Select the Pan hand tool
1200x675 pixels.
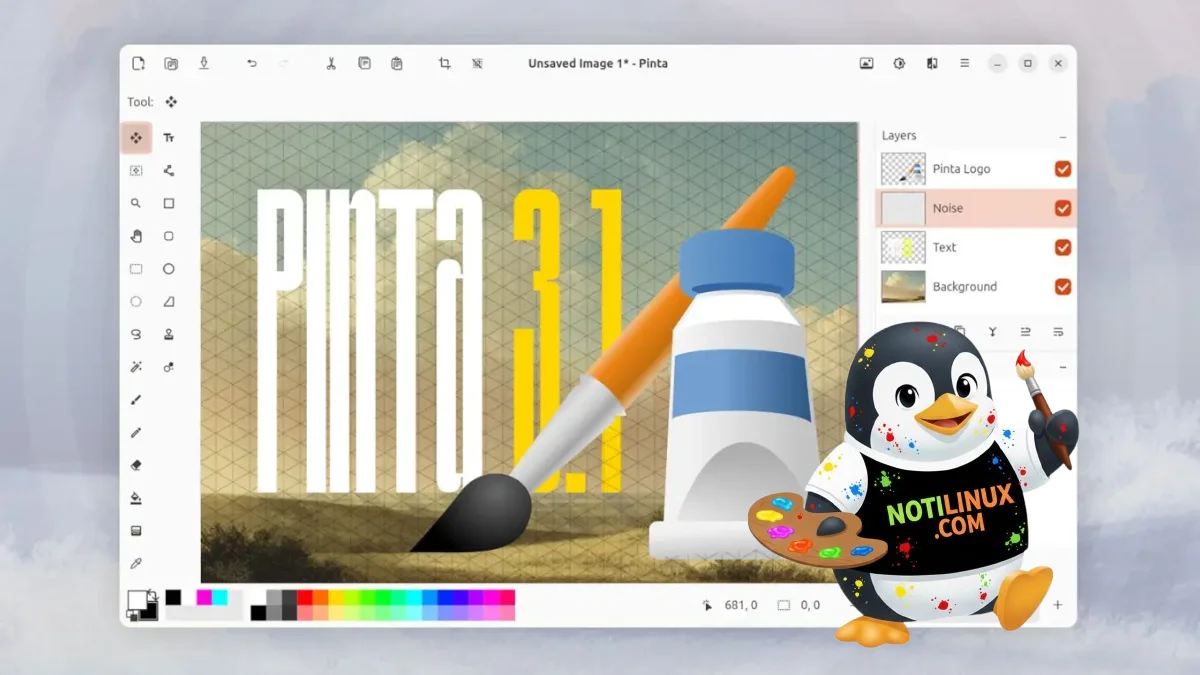pos(136,236)
